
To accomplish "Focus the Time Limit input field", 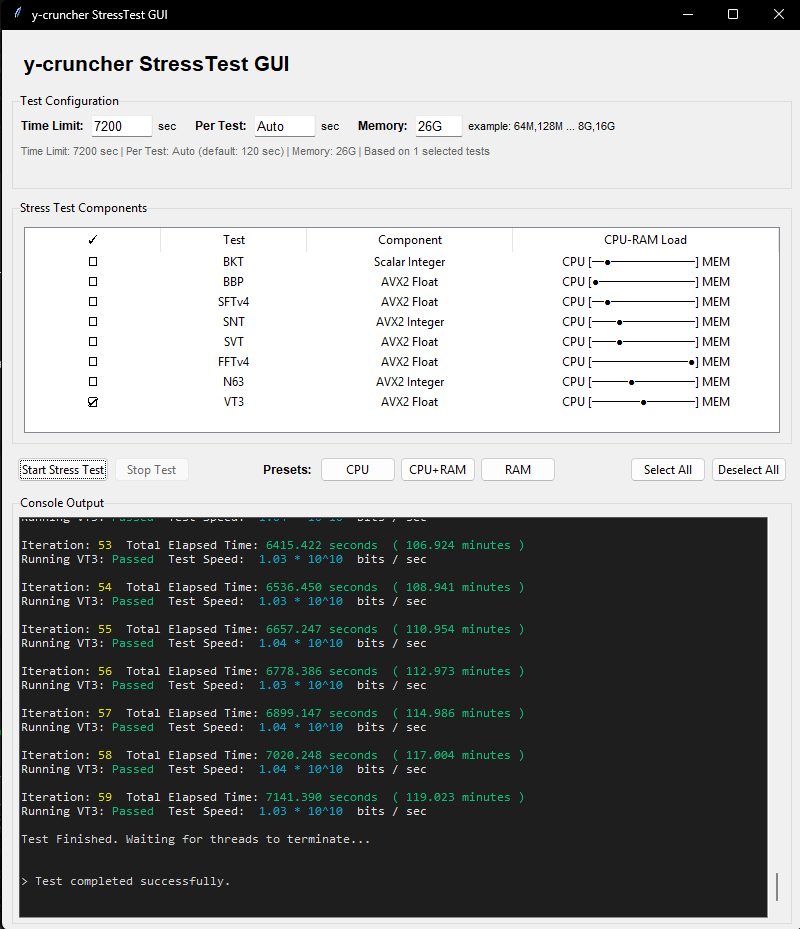I will 121,126.
